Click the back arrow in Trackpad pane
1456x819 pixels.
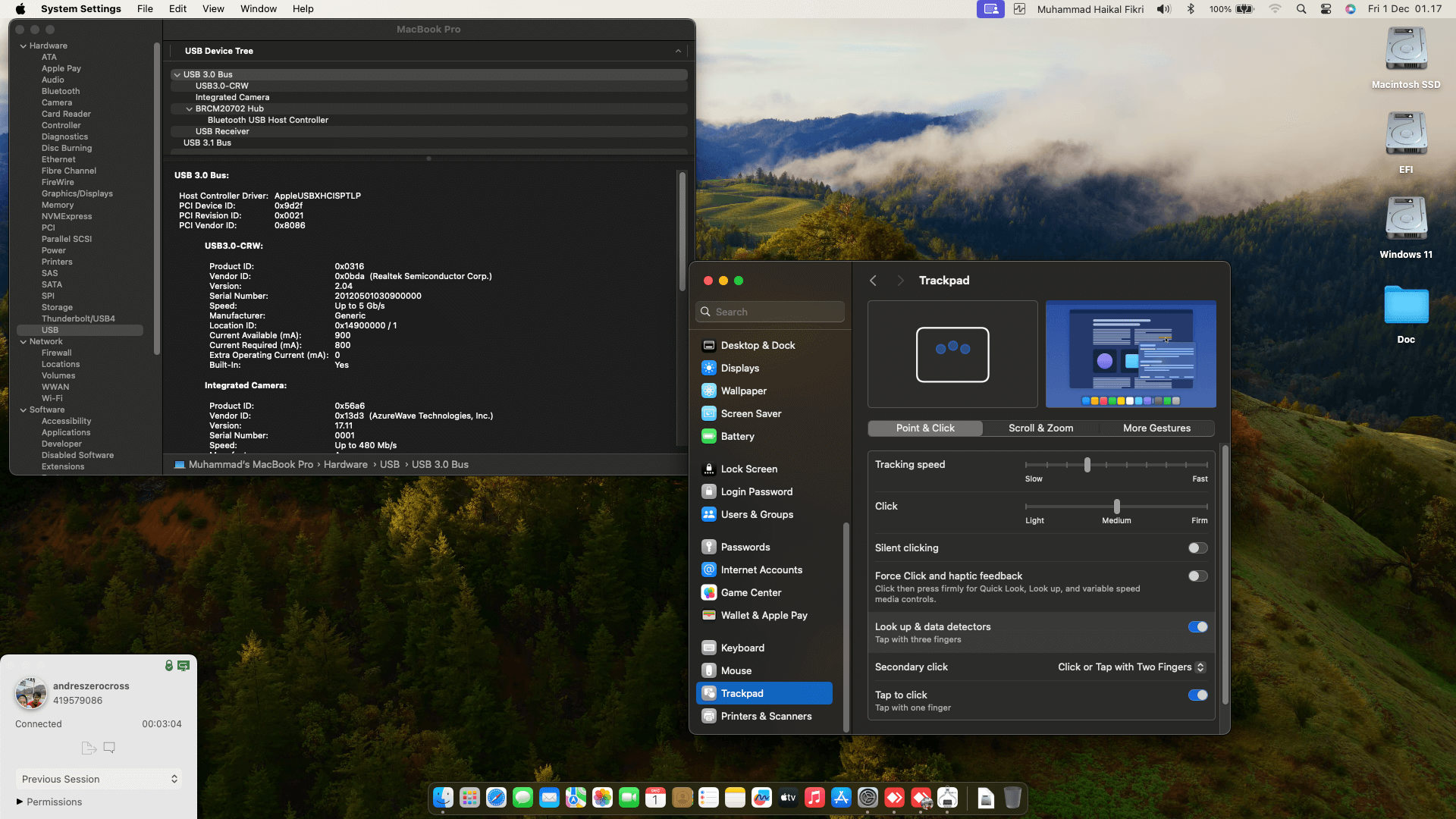point(873,281)
